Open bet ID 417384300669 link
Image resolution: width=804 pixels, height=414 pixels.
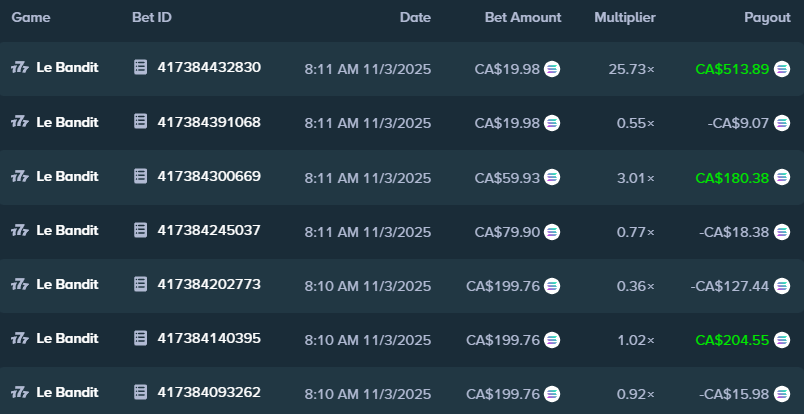click(209, 176)
